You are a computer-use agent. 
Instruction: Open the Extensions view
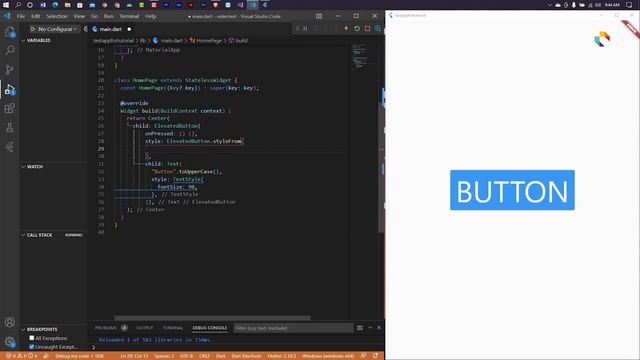coord(10,108)
